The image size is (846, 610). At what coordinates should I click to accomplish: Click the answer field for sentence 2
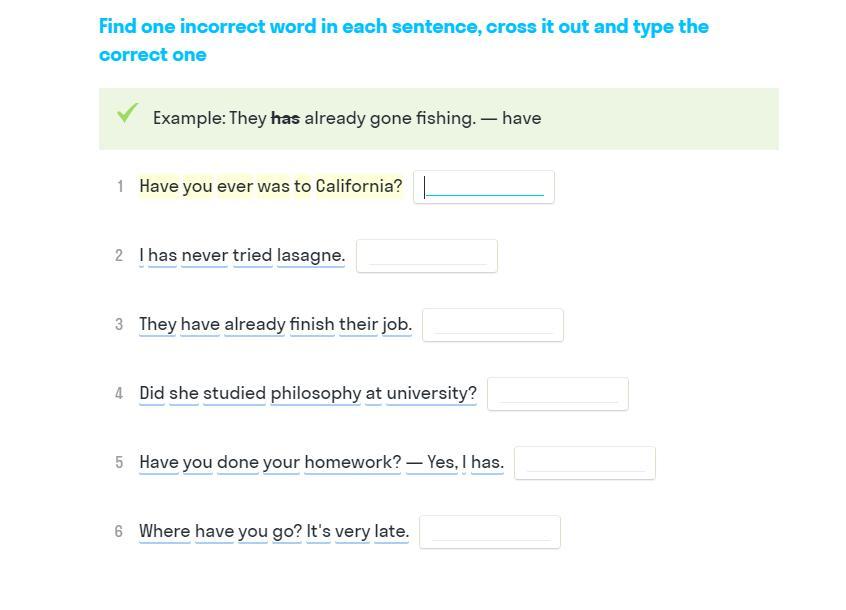click(427, 256)
